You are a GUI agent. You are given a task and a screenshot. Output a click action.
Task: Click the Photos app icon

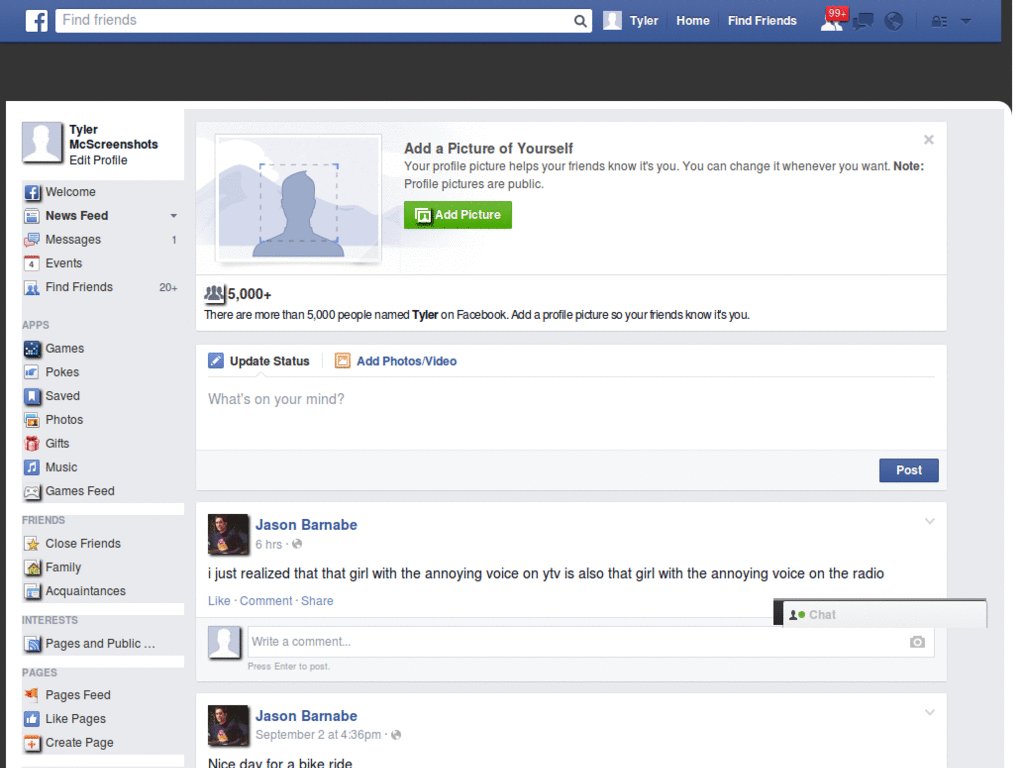32,420
